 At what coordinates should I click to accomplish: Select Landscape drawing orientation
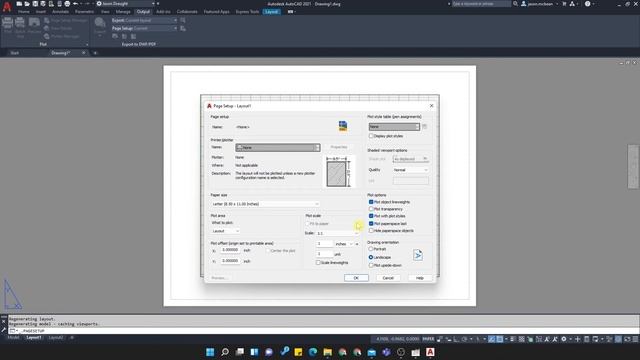(x=371, y=257)
